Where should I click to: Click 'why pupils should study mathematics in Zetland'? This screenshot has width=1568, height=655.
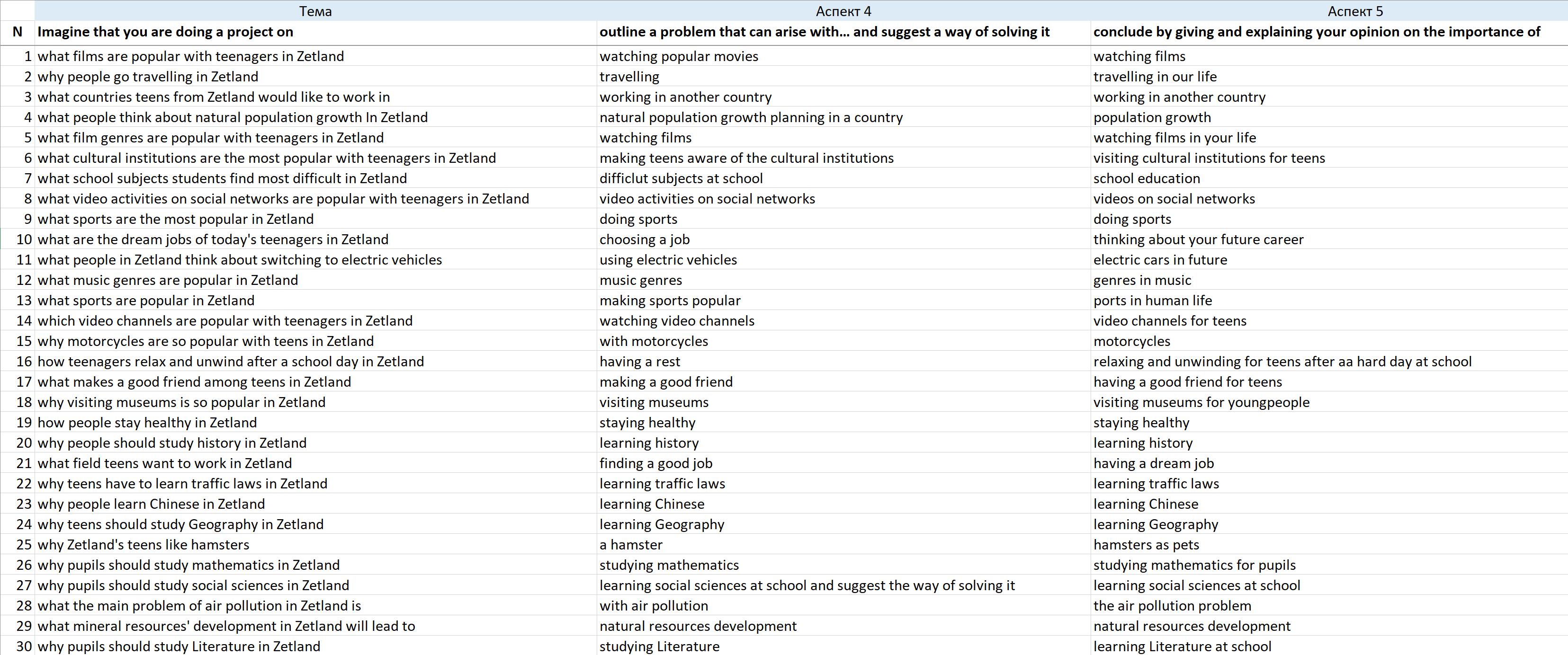pos(315,566)
